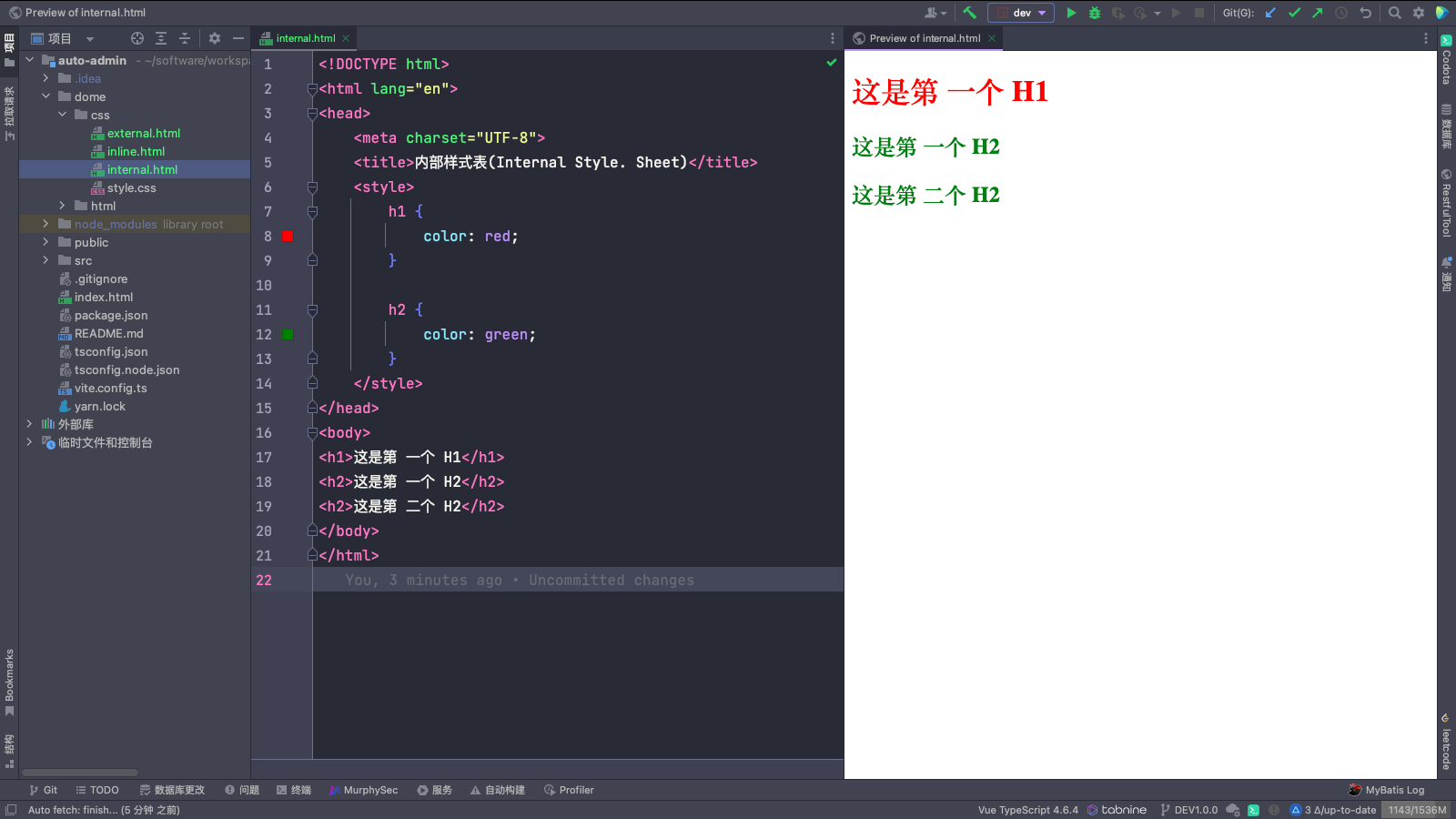Click the Git commit checkmark icon
The image size is (1456, 819).
[1294, 13]
